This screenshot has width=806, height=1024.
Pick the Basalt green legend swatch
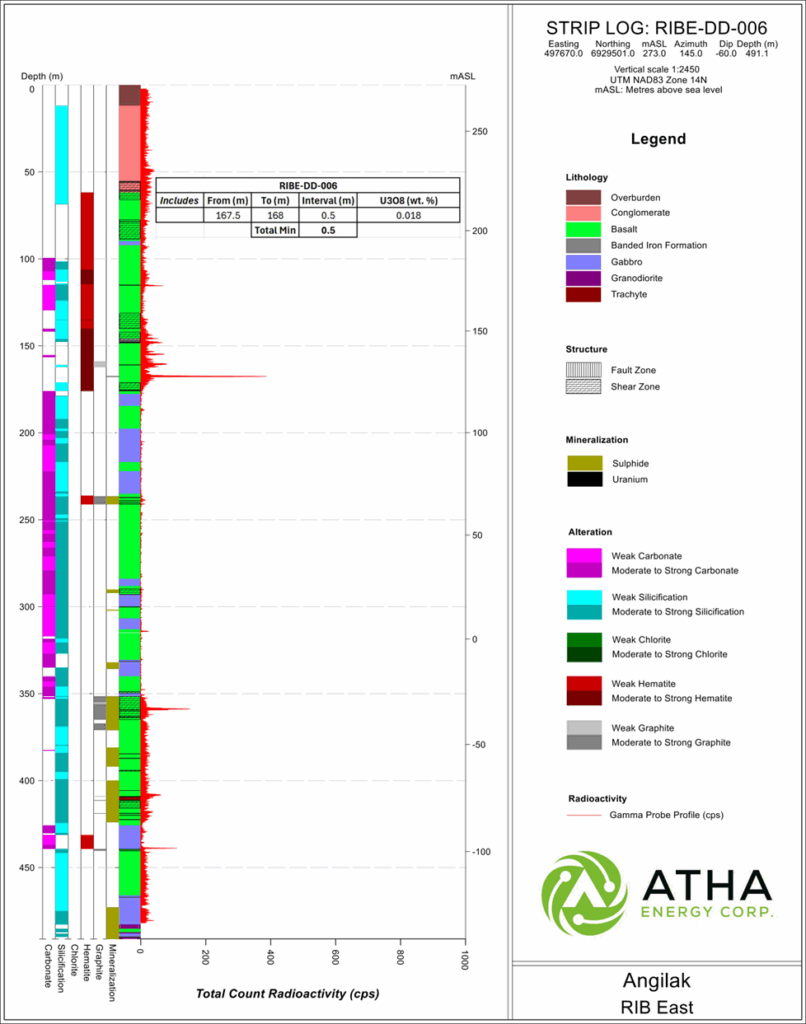coord(583,229)
